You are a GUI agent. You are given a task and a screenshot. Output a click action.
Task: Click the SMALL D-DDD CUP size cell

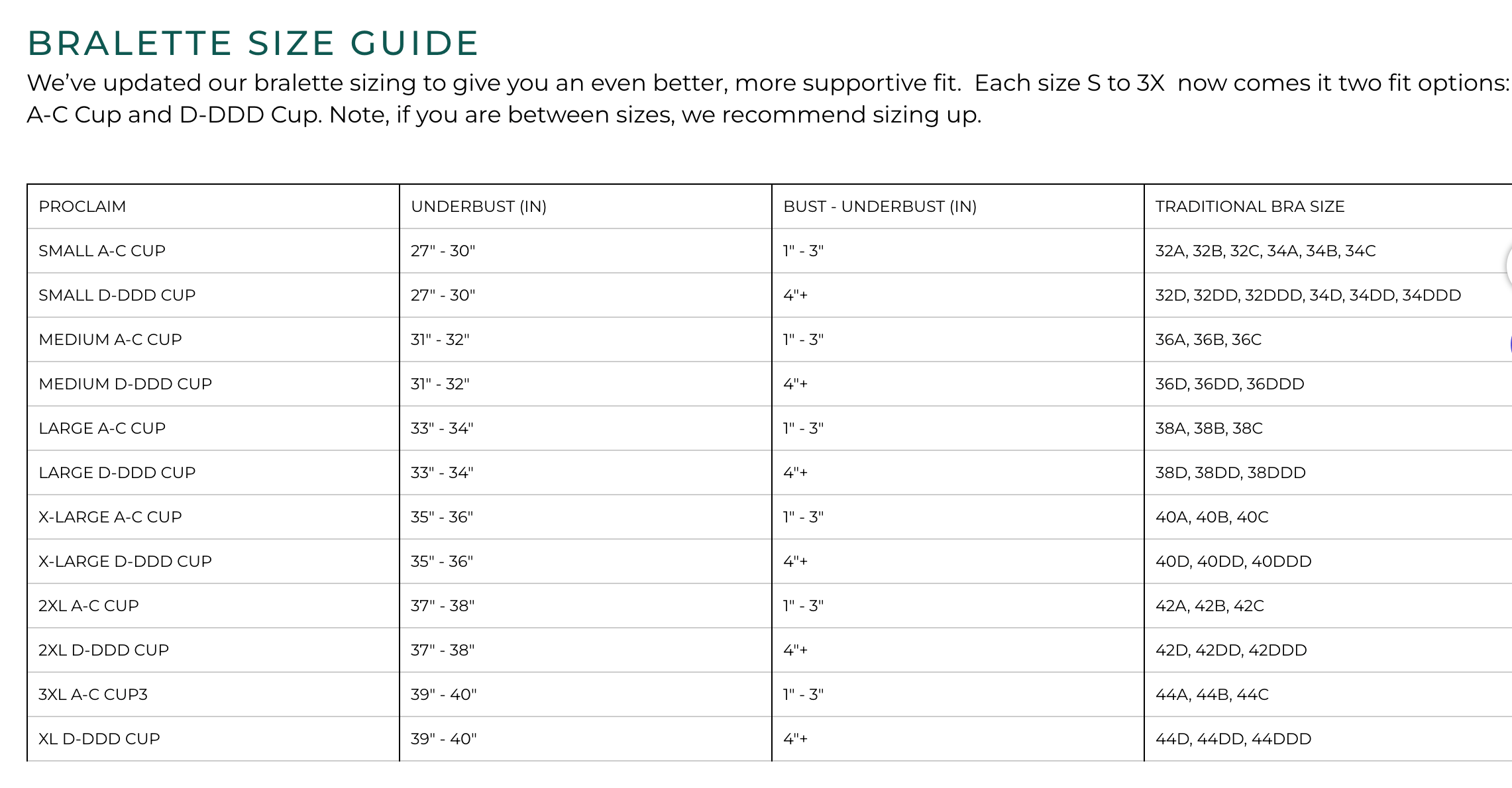point(117,295)
